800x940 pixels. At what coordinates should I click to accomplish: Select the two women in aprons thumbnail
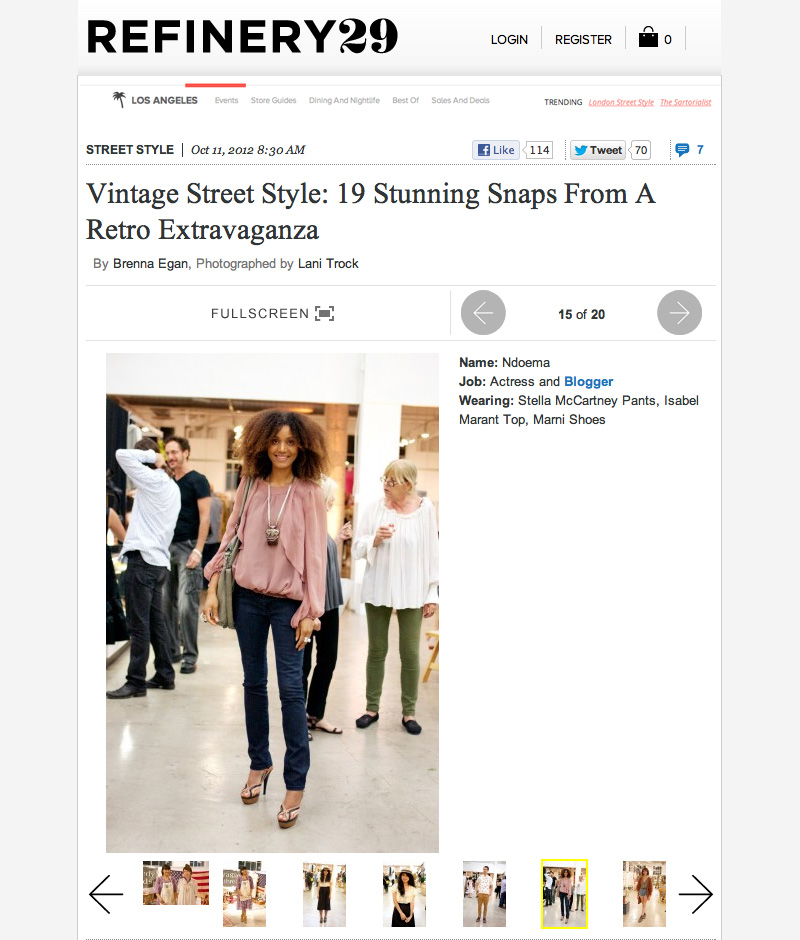[x=176, y=883]
